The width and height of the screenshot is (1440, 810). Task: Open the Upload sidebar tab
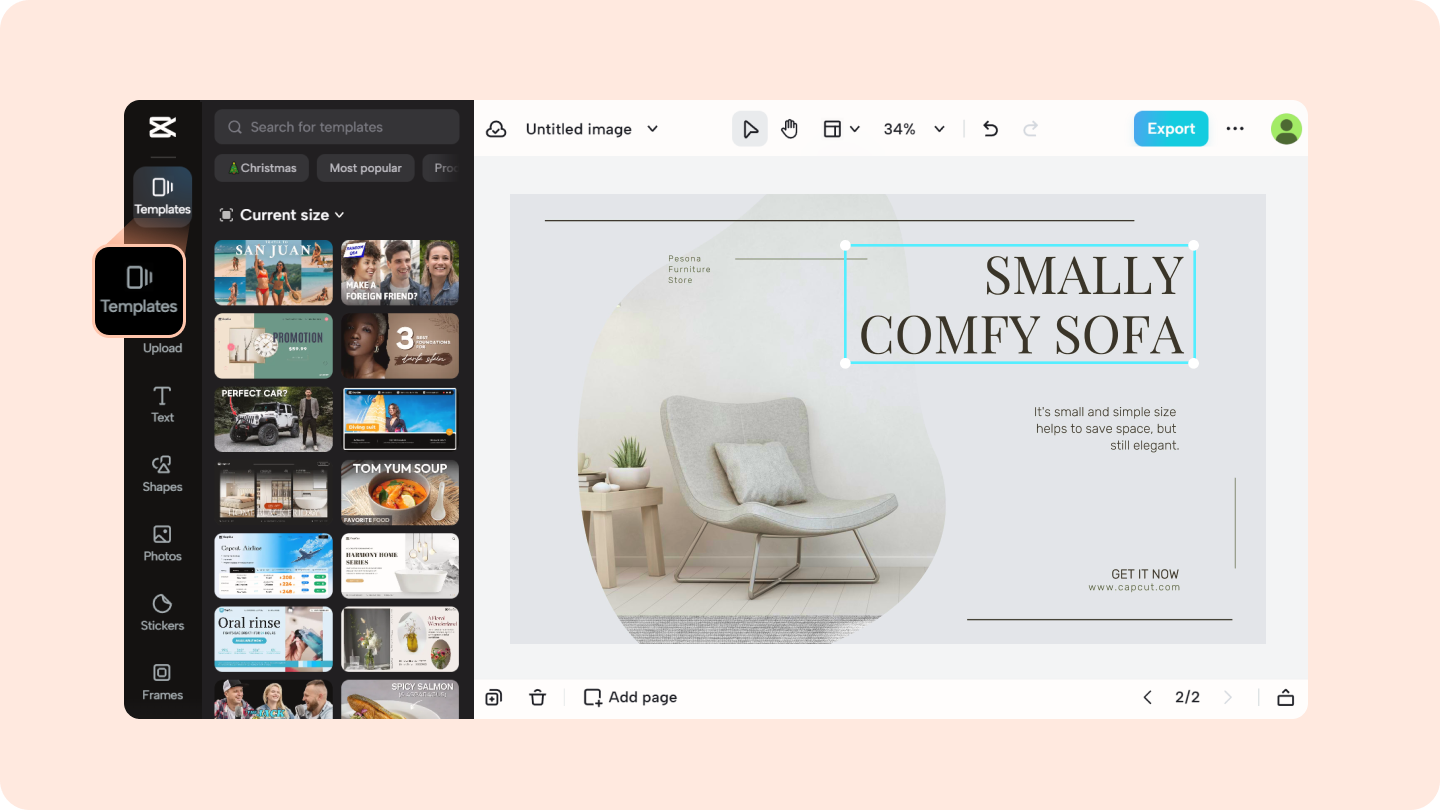click(x=162, y=348)
